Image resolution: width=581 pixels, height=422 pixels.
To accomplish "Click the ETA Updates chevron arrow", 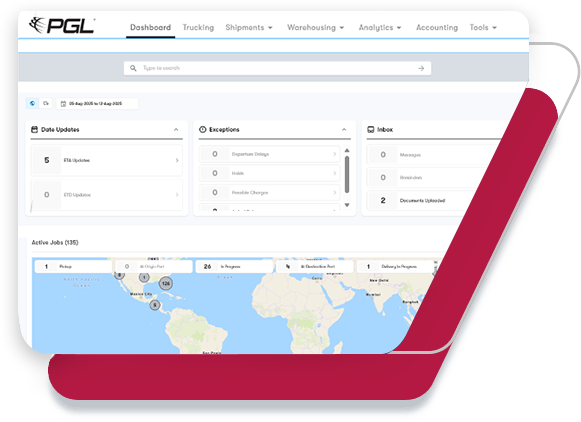I will click(x=177, y=160).
